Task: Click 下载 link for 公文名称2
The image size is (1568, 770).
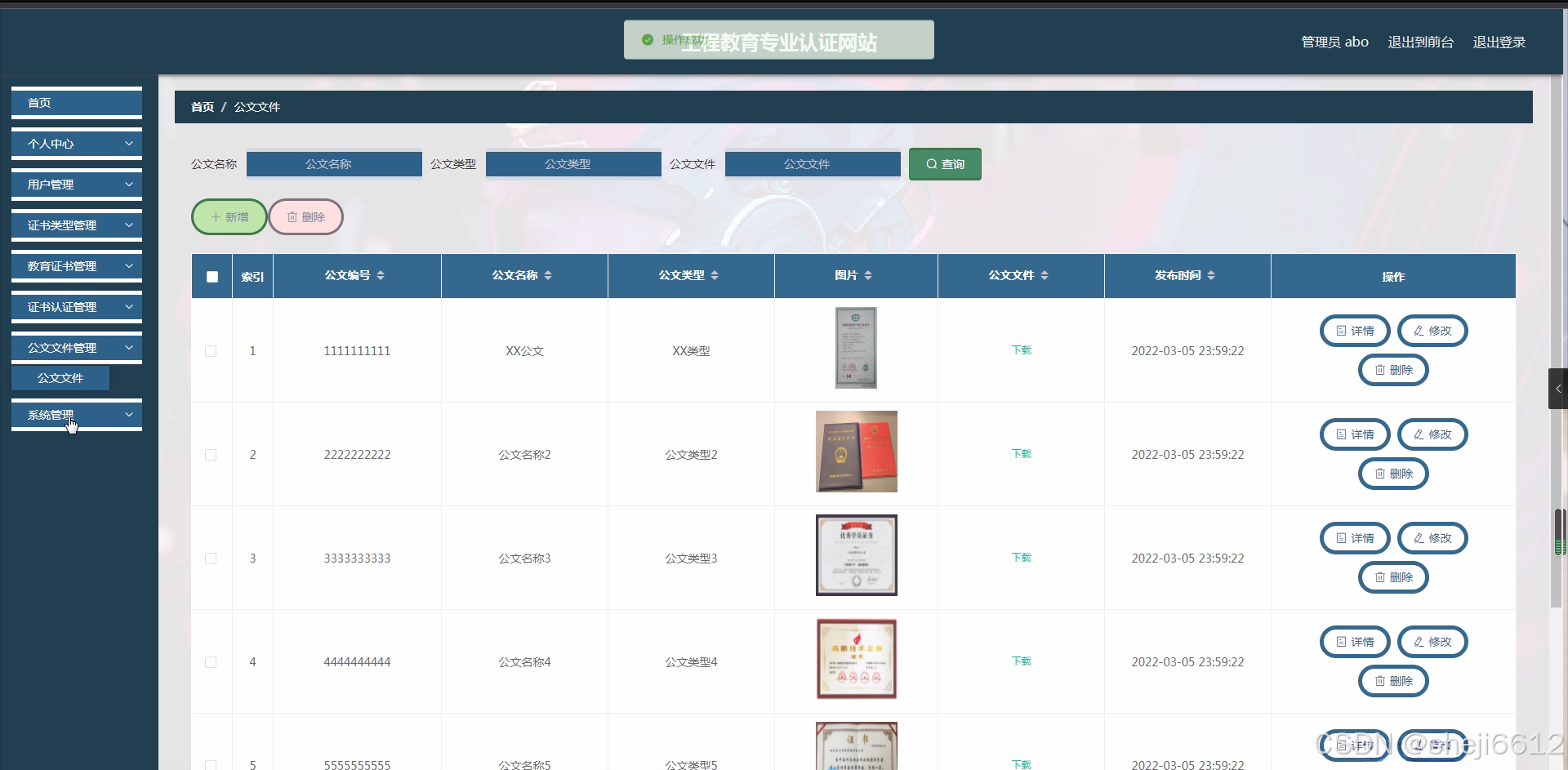Action: tap(1022, 454)
